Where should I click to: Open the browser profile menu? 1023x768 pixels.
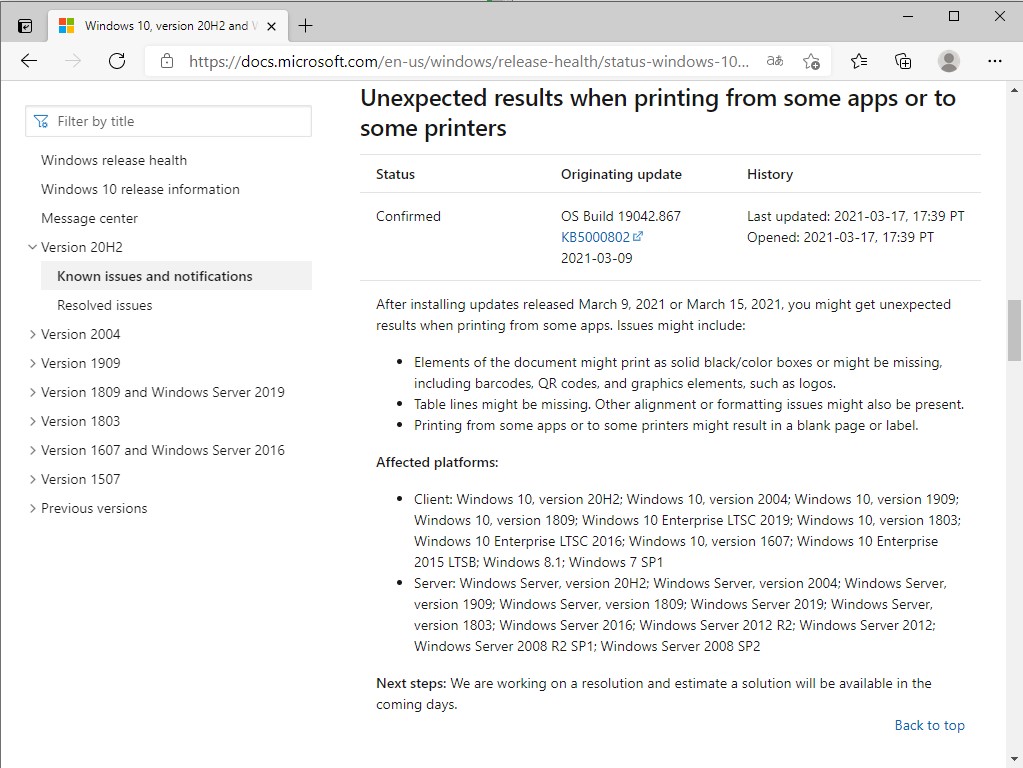pyautogui.click(x=948, y=61)
